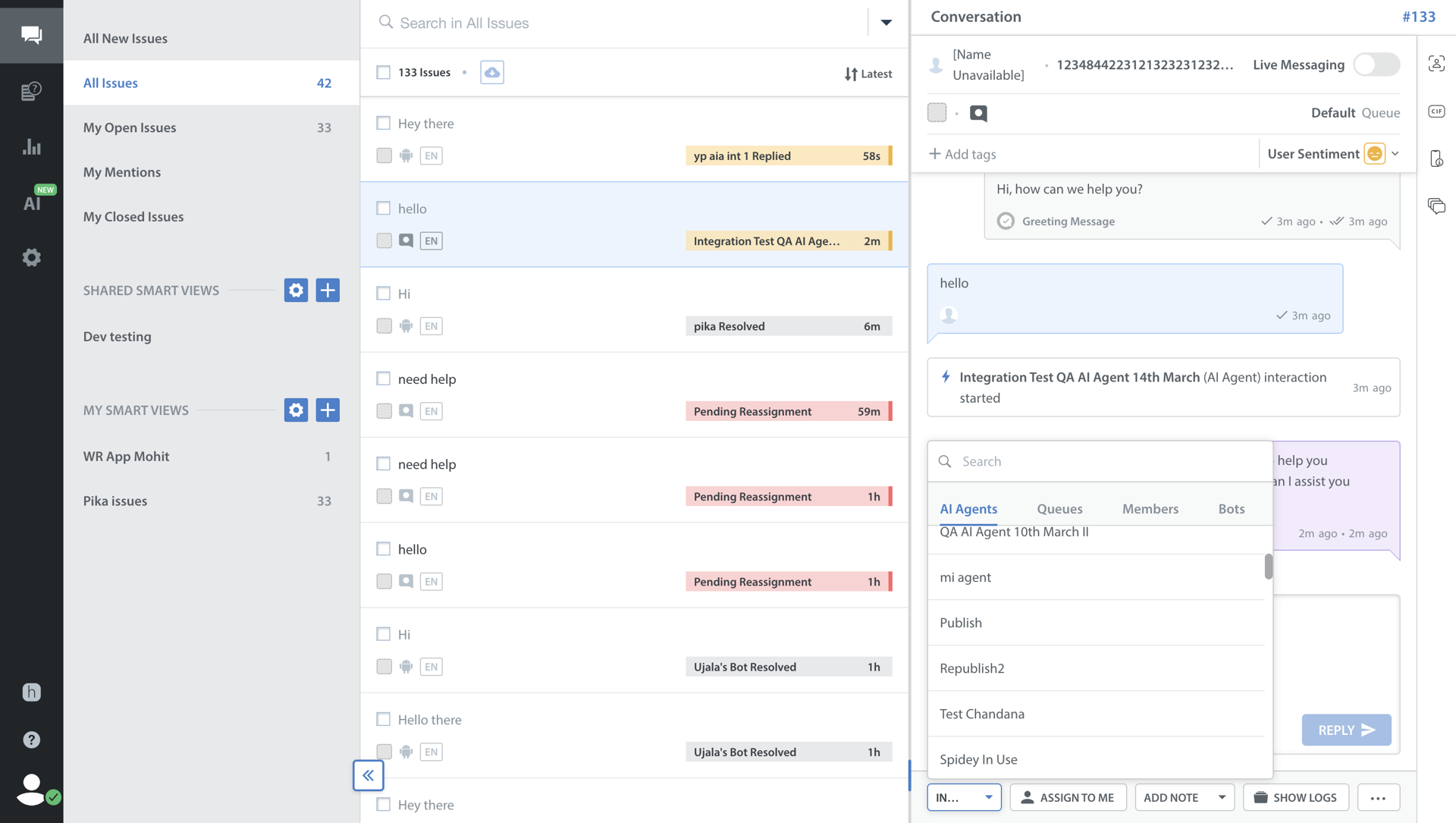Click the Assign To Me button

(1068, 797)
